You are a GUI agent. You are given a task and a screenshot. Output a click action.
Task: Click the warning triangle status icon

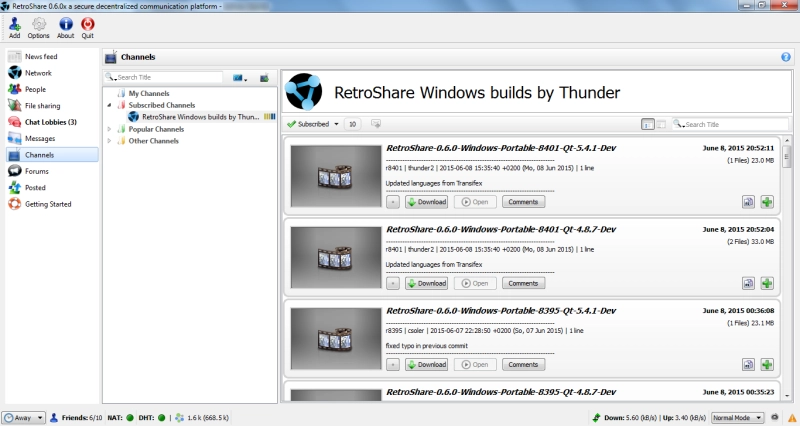tap(792, 418)
